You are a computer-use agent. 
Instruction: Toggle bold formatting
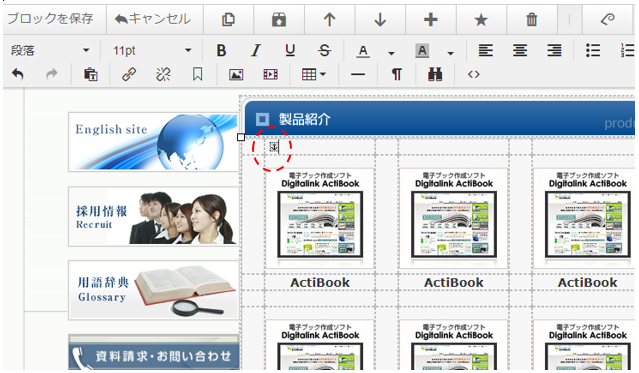221,51
